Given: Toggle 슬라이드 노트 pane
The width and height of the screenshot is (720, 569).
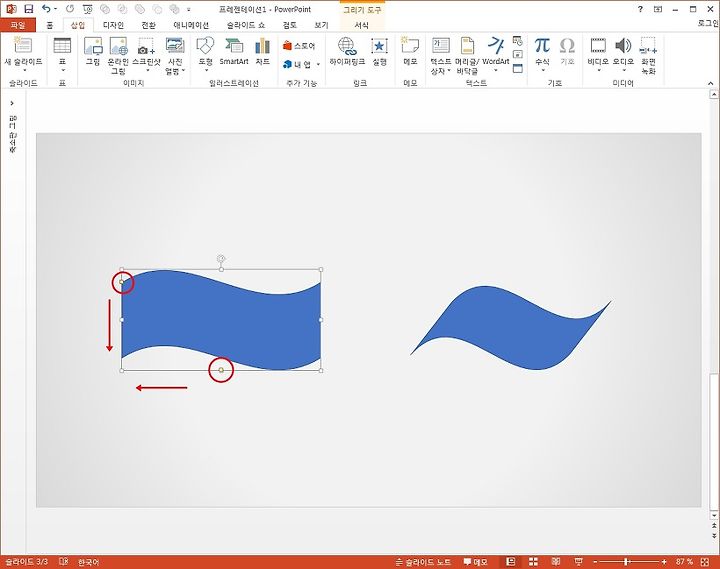Looking at the screenshot, I should coord(423,562).
